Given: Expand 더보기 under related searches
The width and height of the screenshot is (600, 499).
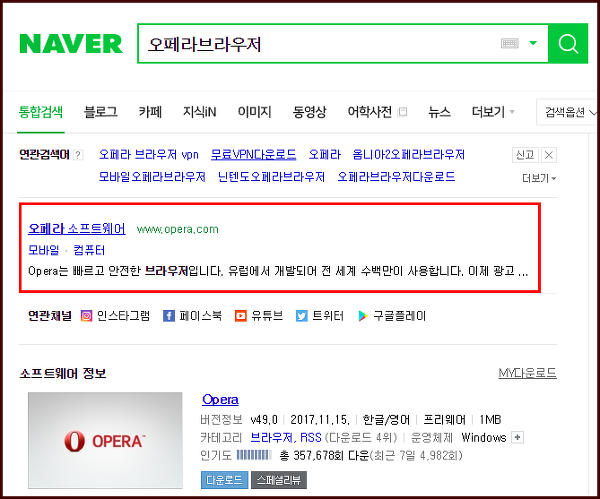Looking at the screenshot, I should coord(539,178).
